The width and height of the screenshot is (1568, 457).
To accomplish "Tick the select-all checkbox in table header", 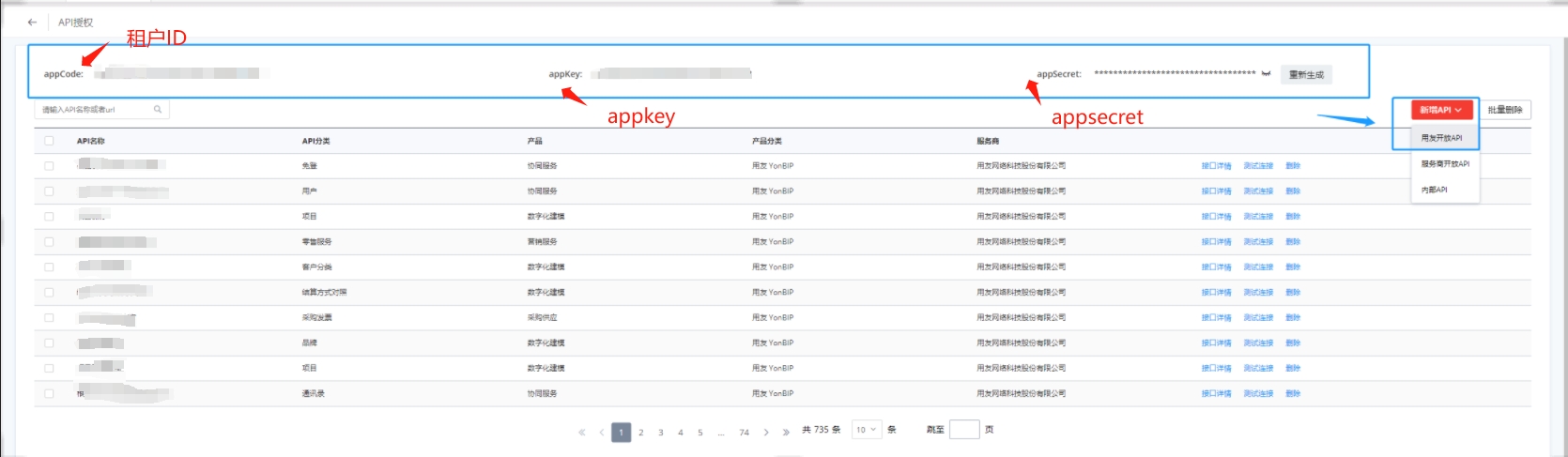I will (x=49, y=141).
